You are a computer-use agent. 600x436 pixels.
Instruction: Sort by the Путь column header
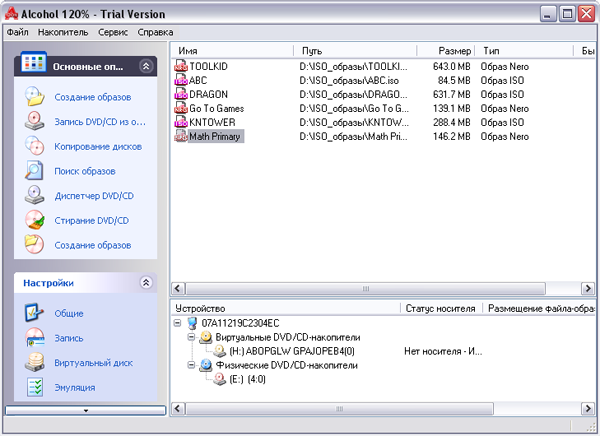[x=355, y=51]
